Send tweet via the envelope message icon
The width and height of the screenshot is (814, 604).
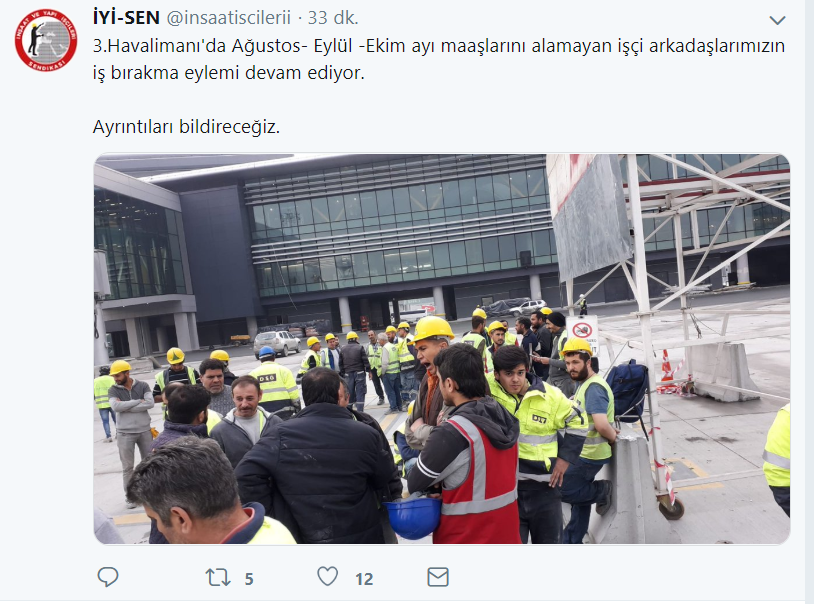pyautogui.click(x=438, y=577)
